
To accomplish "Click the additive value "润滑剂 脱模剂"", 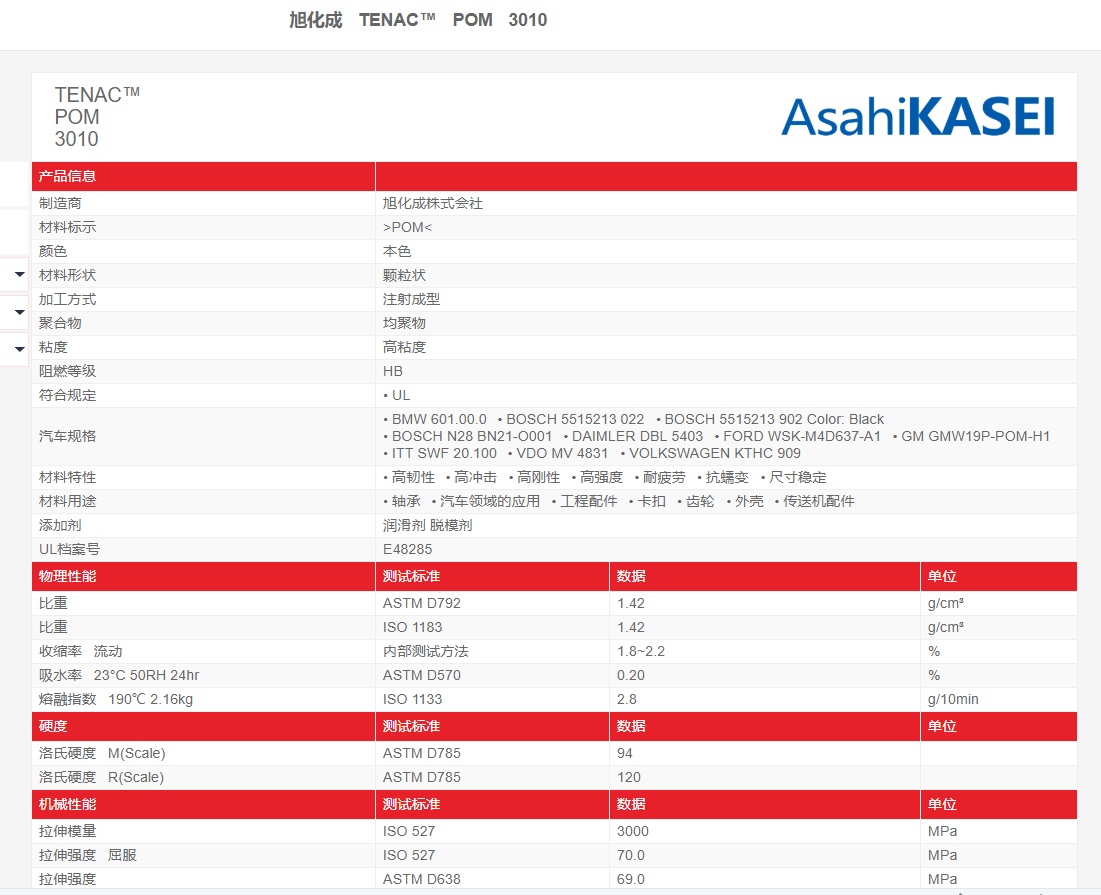I will point(428,525).
